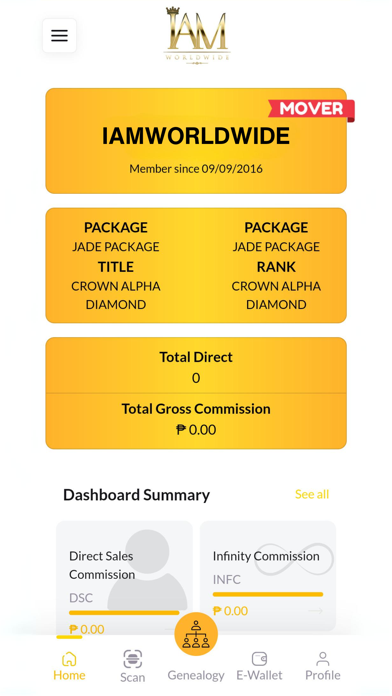The height and width of the screenshot is (696, 392).
Task: Click the INFC yellow progress bar
Action: [x=268, y=594]
